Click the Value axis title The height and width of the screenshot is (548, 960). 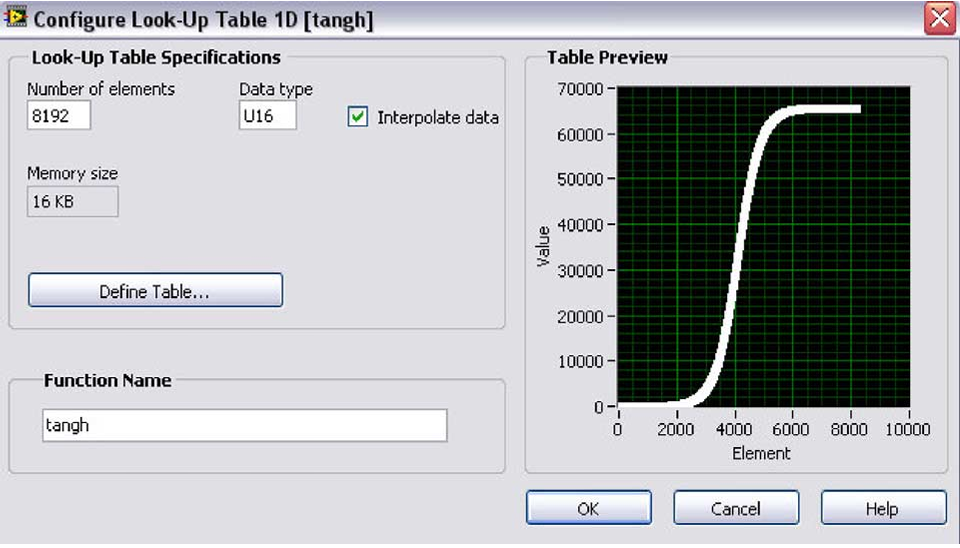coord(543,246)
